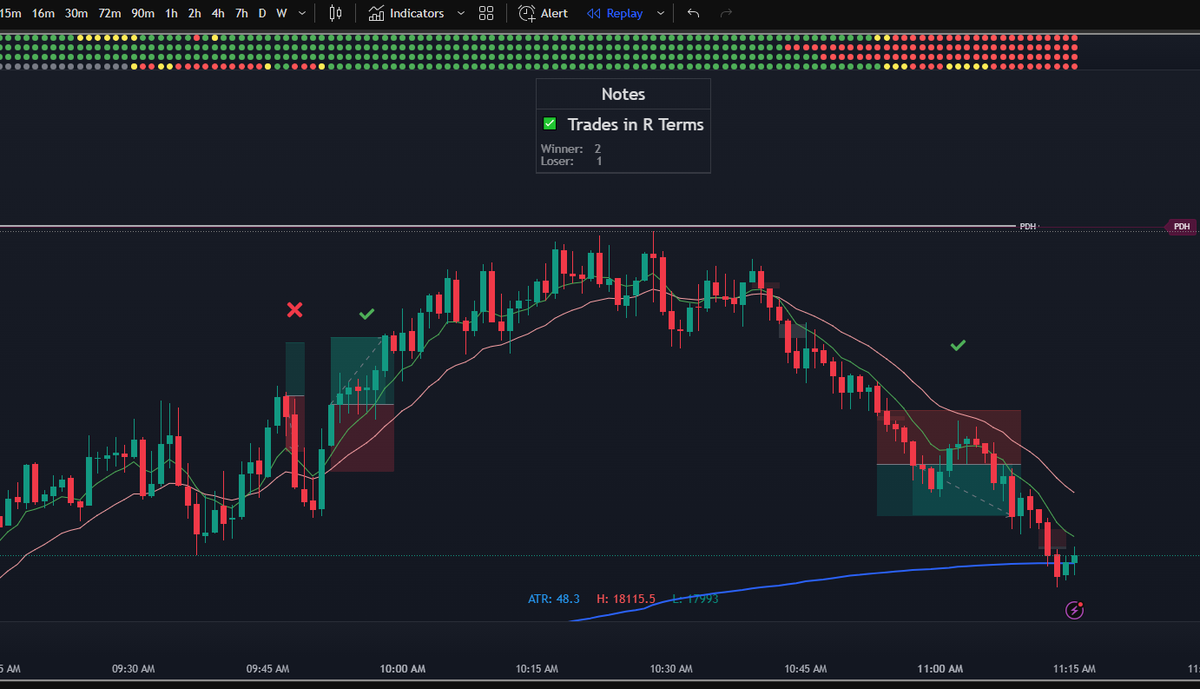
Task: Click the H: 18115.5 readout
Action: (x=626, y=599)
